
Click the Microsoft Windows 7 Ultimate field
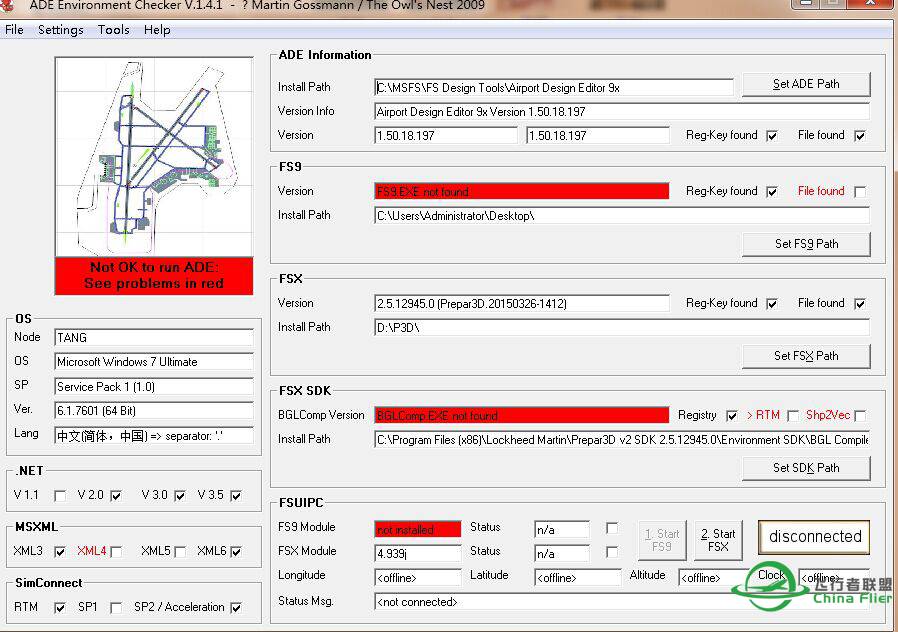[153, 362]
